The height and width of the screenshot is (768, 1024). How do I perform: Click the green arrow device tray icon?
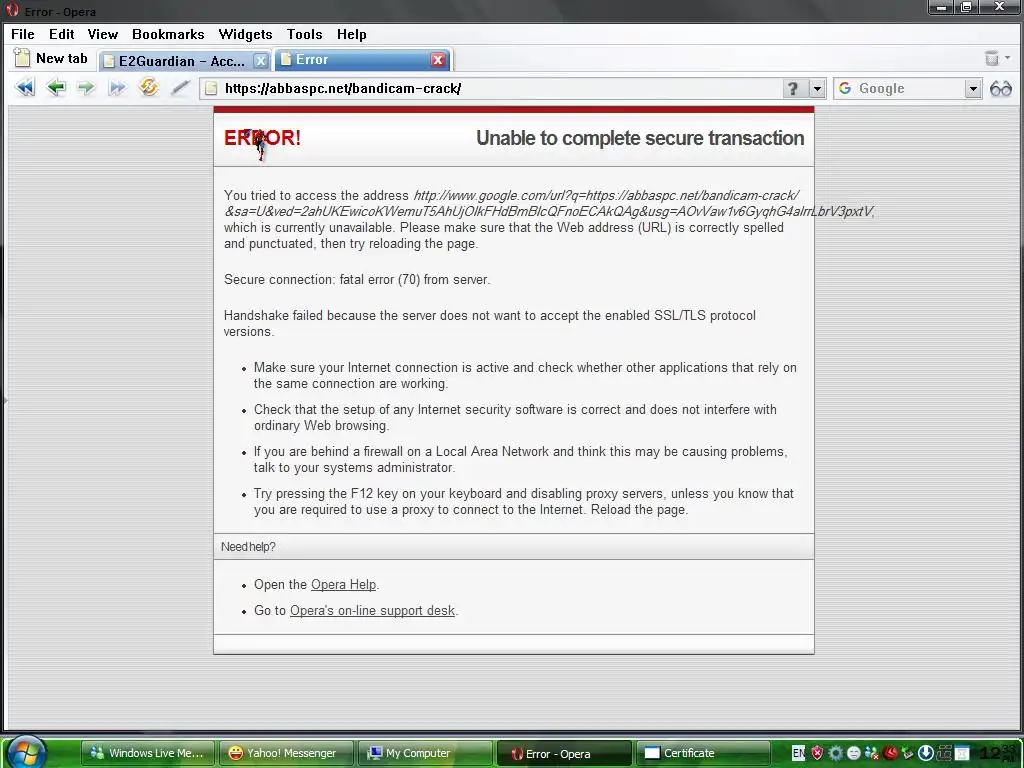(907, 753)
